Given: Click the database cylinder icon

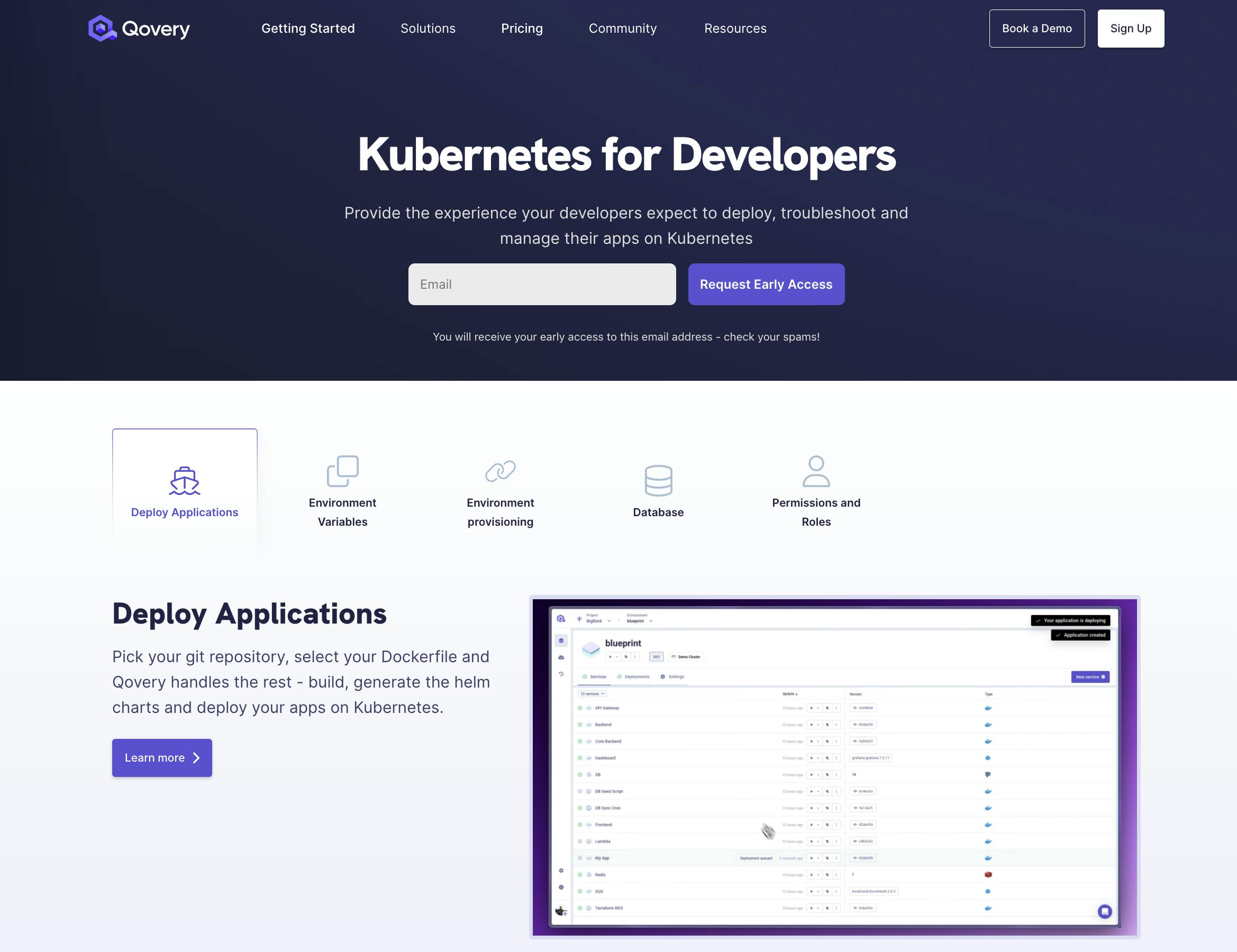Looking at the screenshot, I should (658, 481).
